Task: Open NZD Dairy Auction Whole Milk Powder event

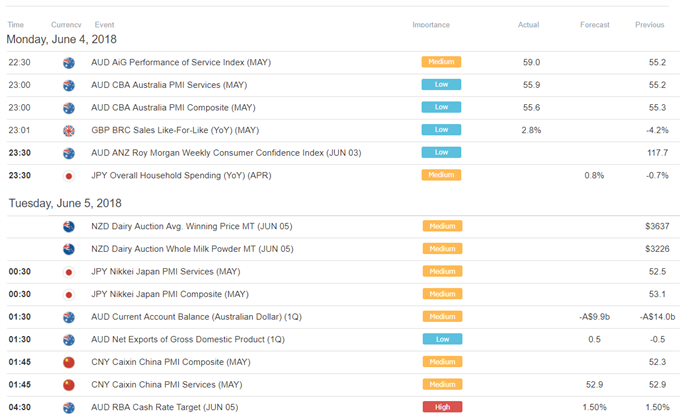Action: (x=192, y=249)
